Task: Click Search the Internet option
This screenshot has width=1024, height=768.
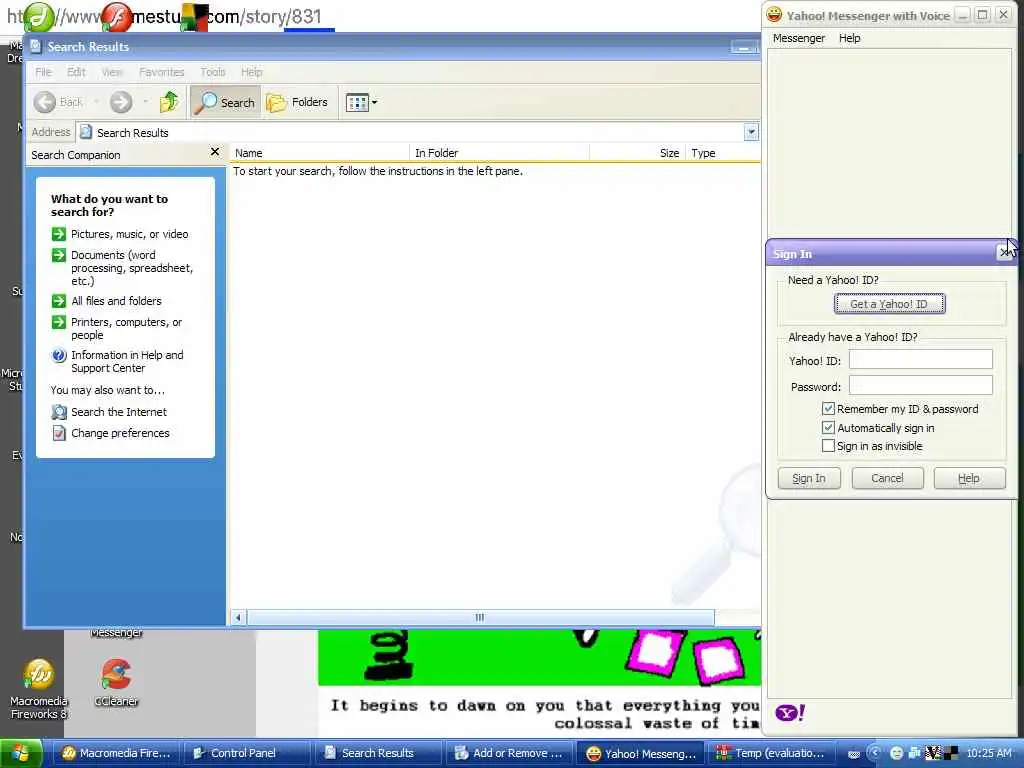Action: [119, 412]
